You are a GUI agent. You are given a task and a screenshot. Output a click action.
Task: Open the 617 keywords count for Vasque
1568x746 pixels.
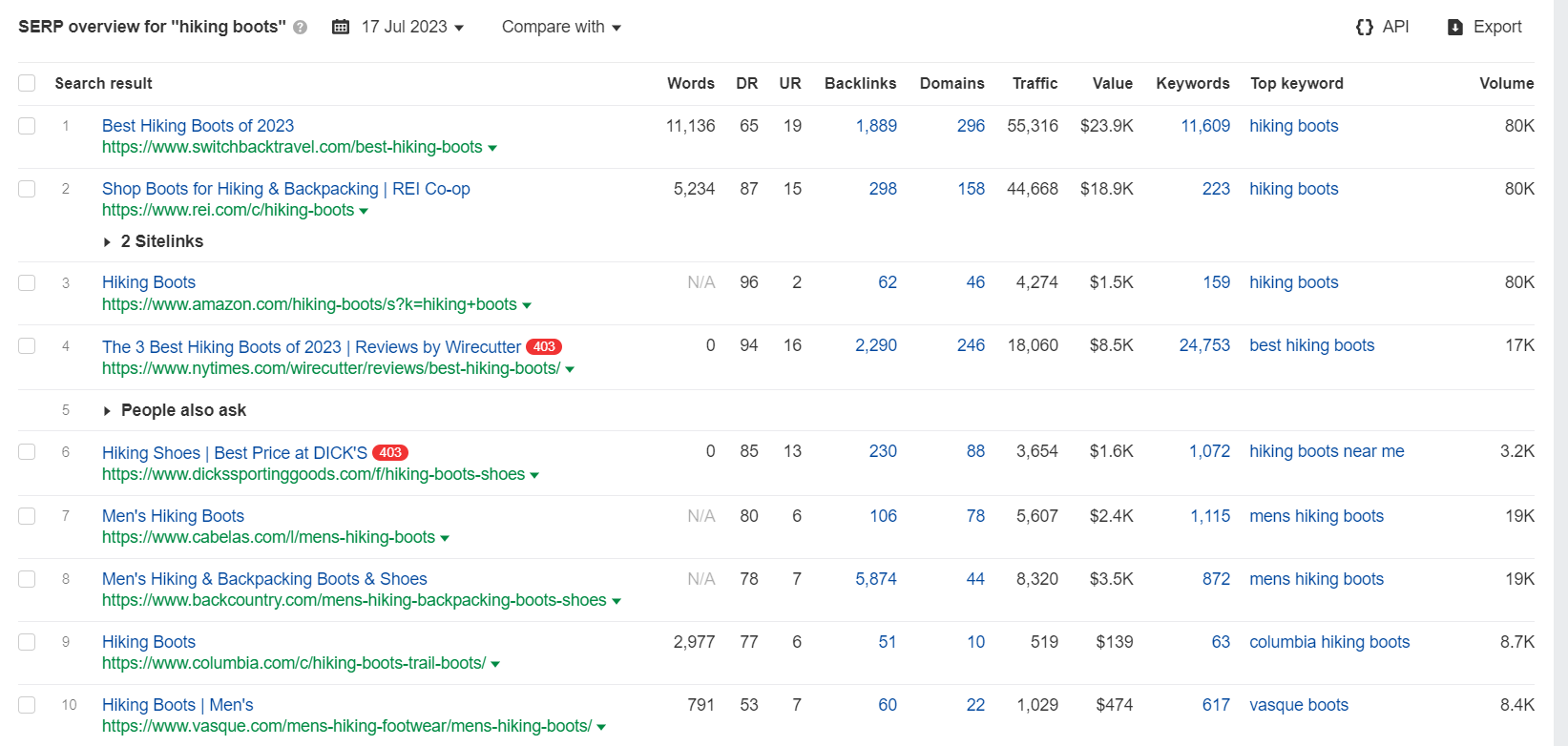click(1216, 705)
